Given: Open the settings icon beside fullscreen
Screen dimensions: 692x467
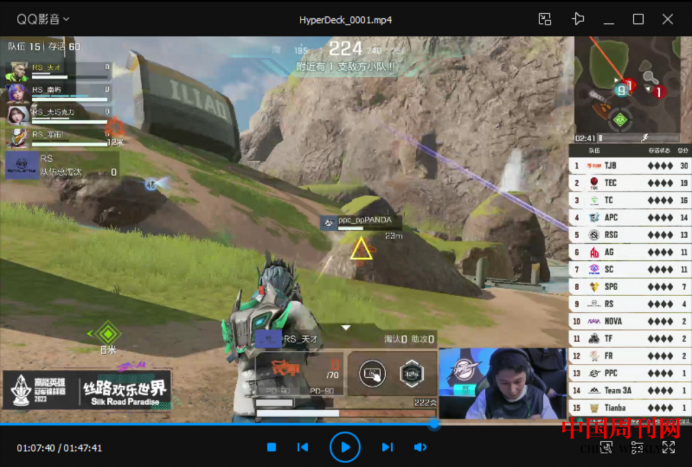Looking at the screenshot, I should pyautogui.click(x=637, y=447).
